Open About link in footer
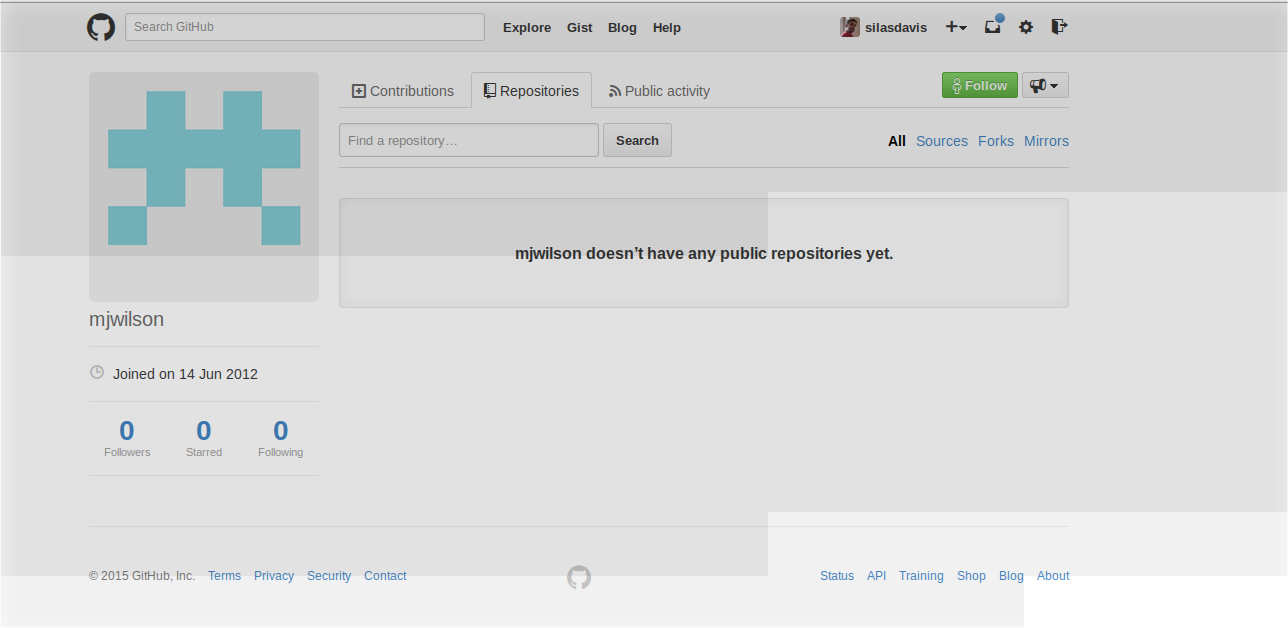Image resolution: width=1288 pixels, height=628 pixels. coord(1053,576)
